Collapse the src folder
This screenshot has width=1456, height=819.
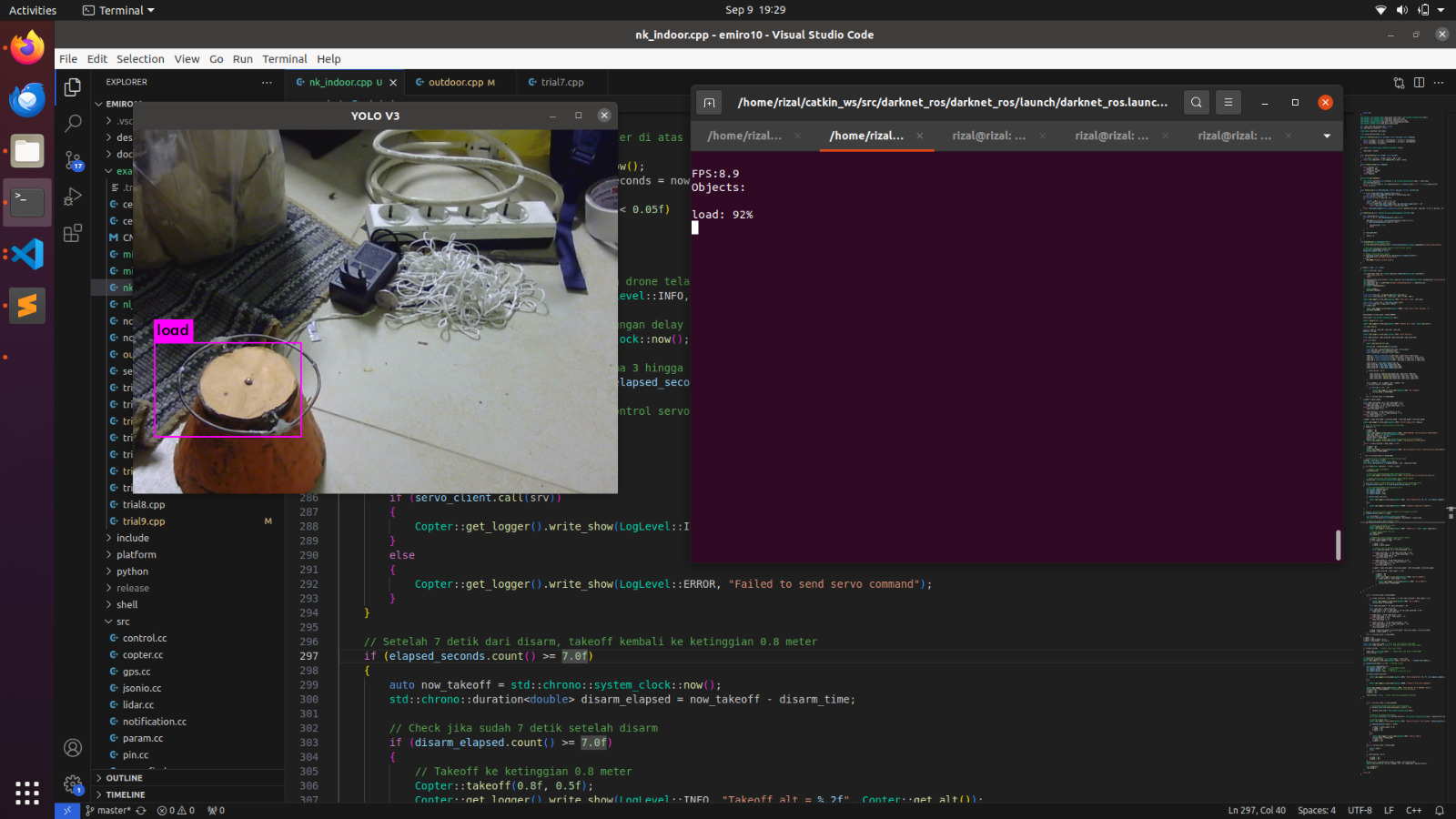coord(123,622)
